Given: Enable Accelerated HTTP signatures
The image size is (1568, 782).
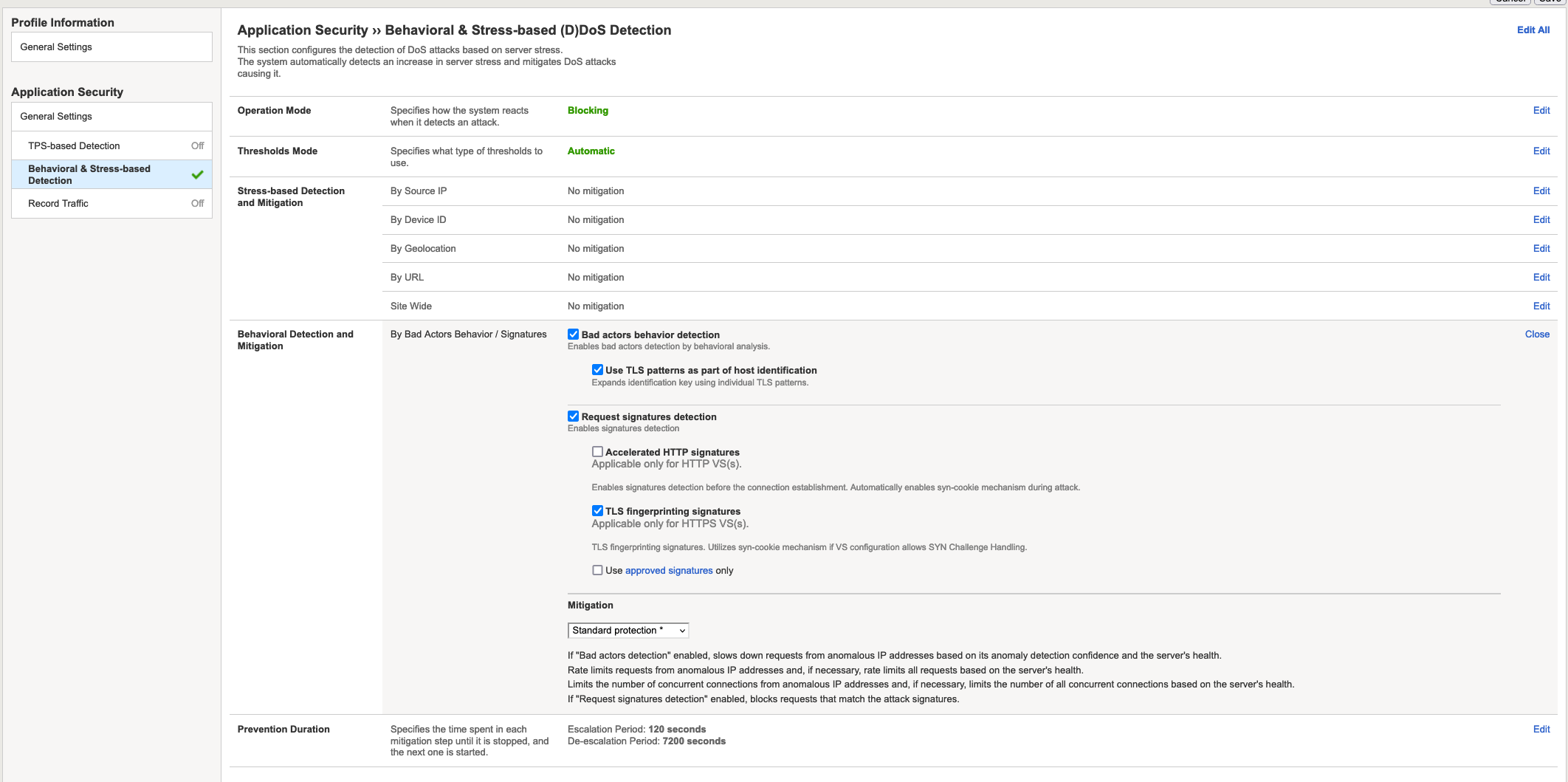Looking at the screenshot, I should click(597, 452).
